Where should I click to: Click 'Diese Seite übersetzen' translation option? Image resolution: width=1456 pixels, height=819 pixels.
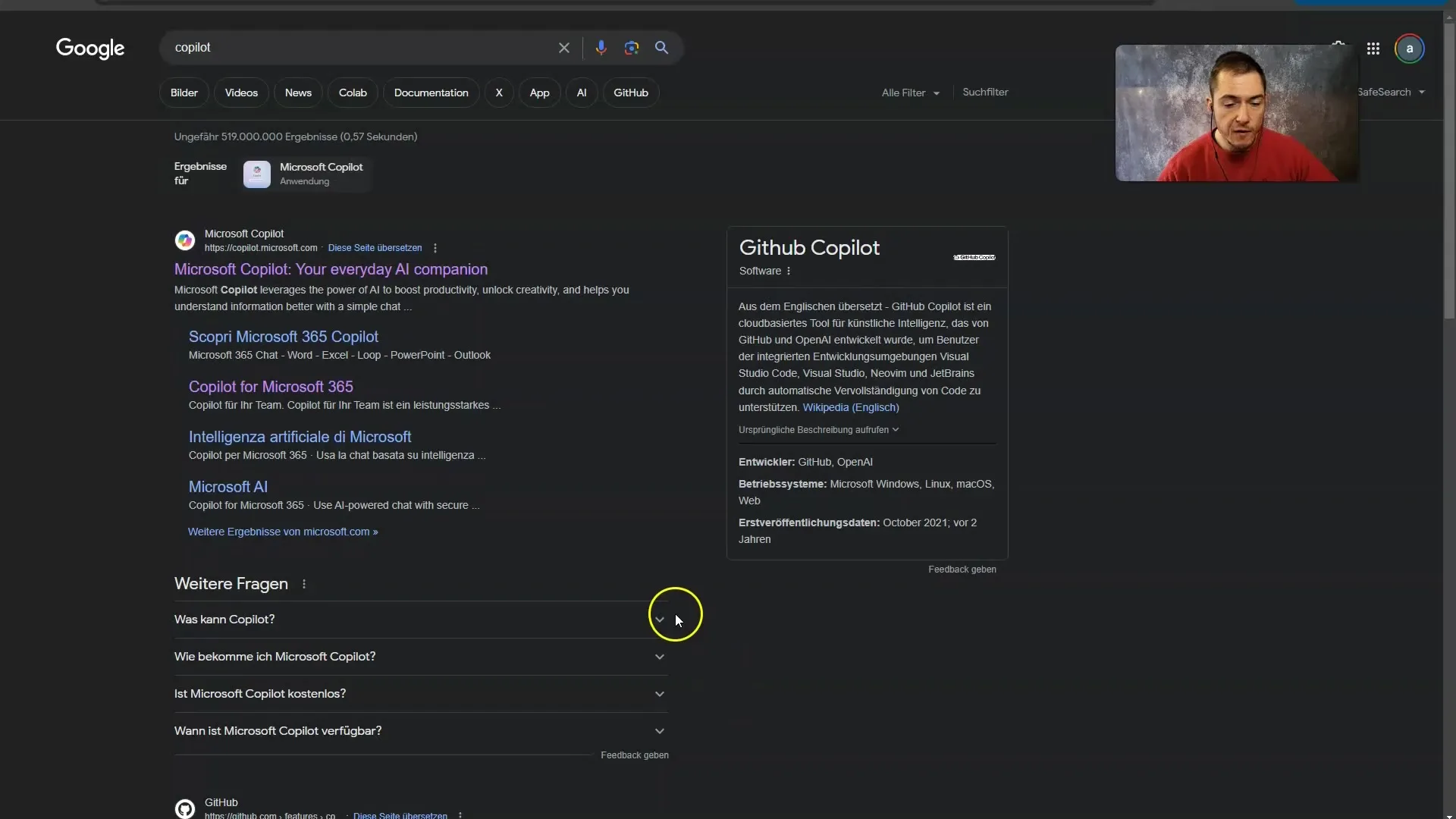click(x=375, y=247)
